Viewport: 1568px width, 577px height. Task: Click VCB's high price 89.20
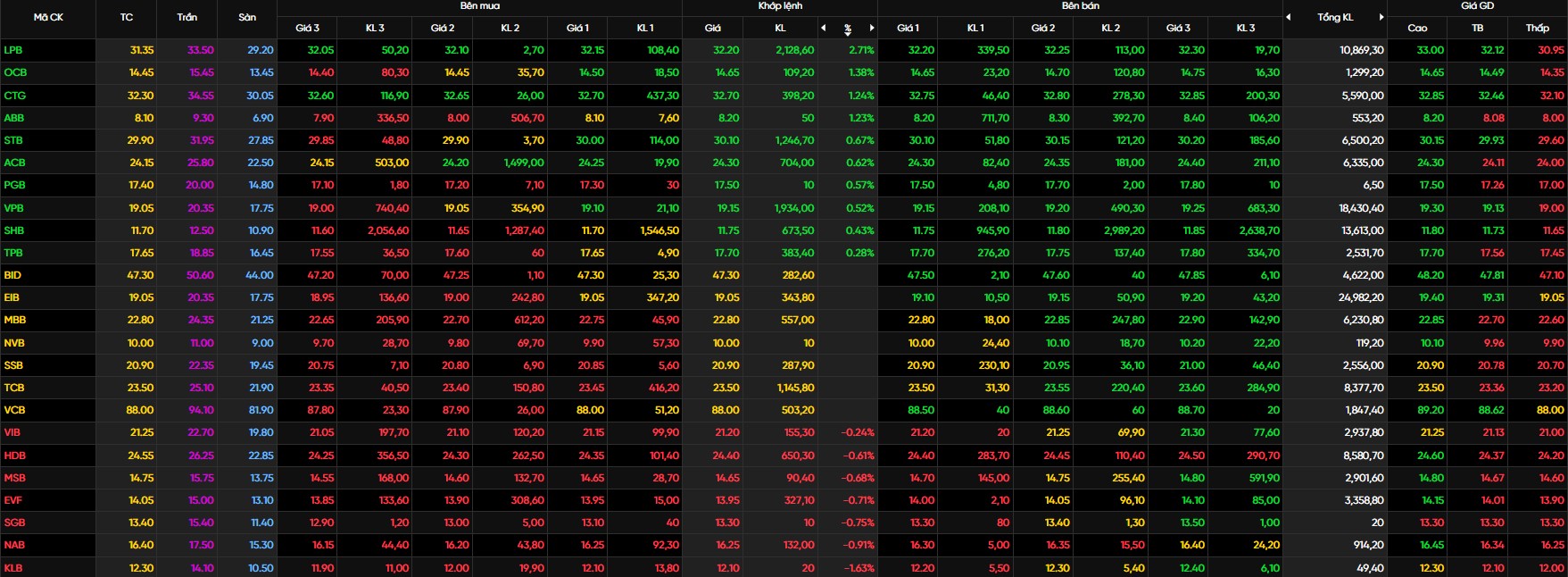pos(1431,410)
